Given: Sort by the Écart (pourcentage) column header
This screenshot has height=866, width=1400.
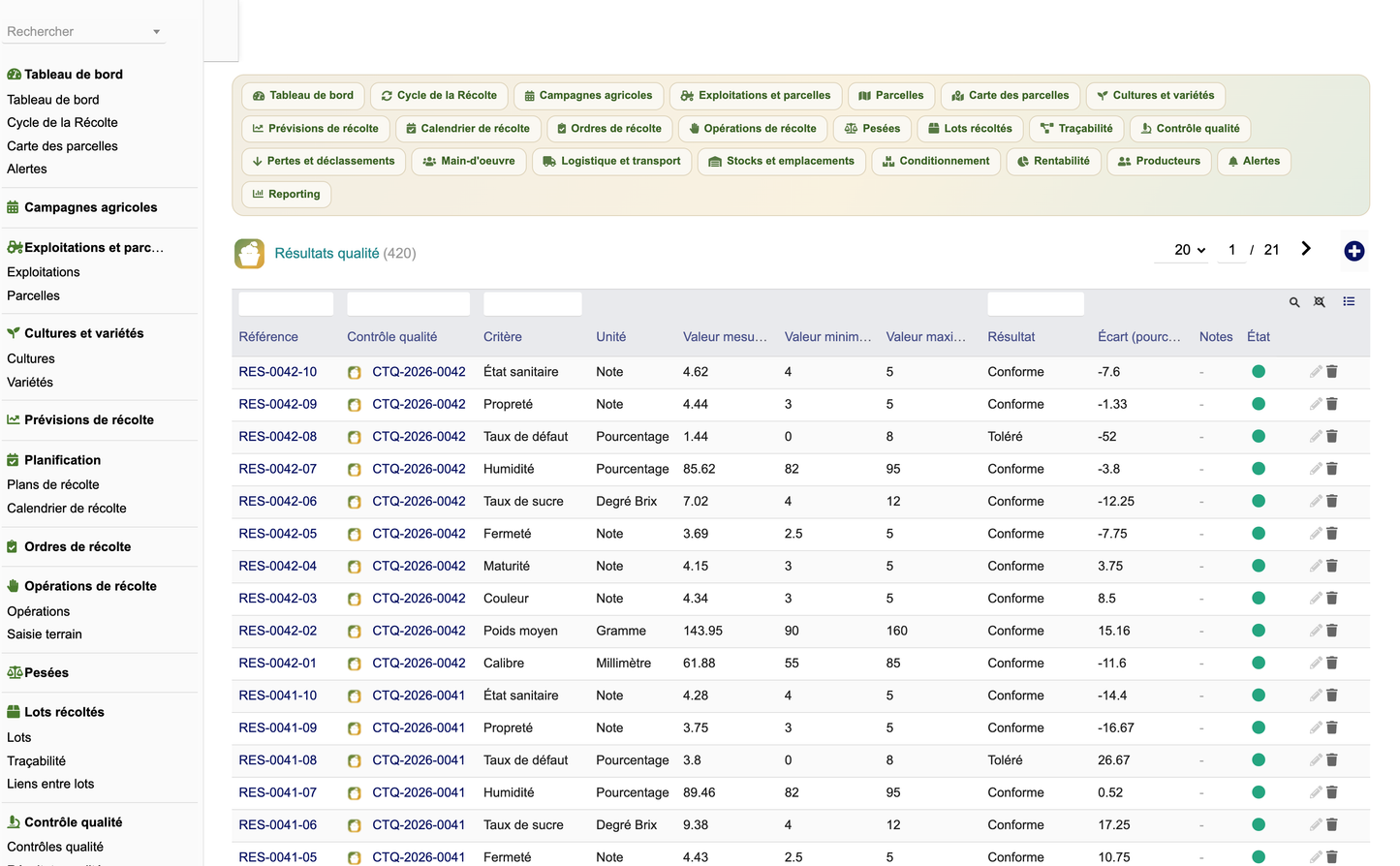Looking at the screenshot, I should pos(1139,337).
